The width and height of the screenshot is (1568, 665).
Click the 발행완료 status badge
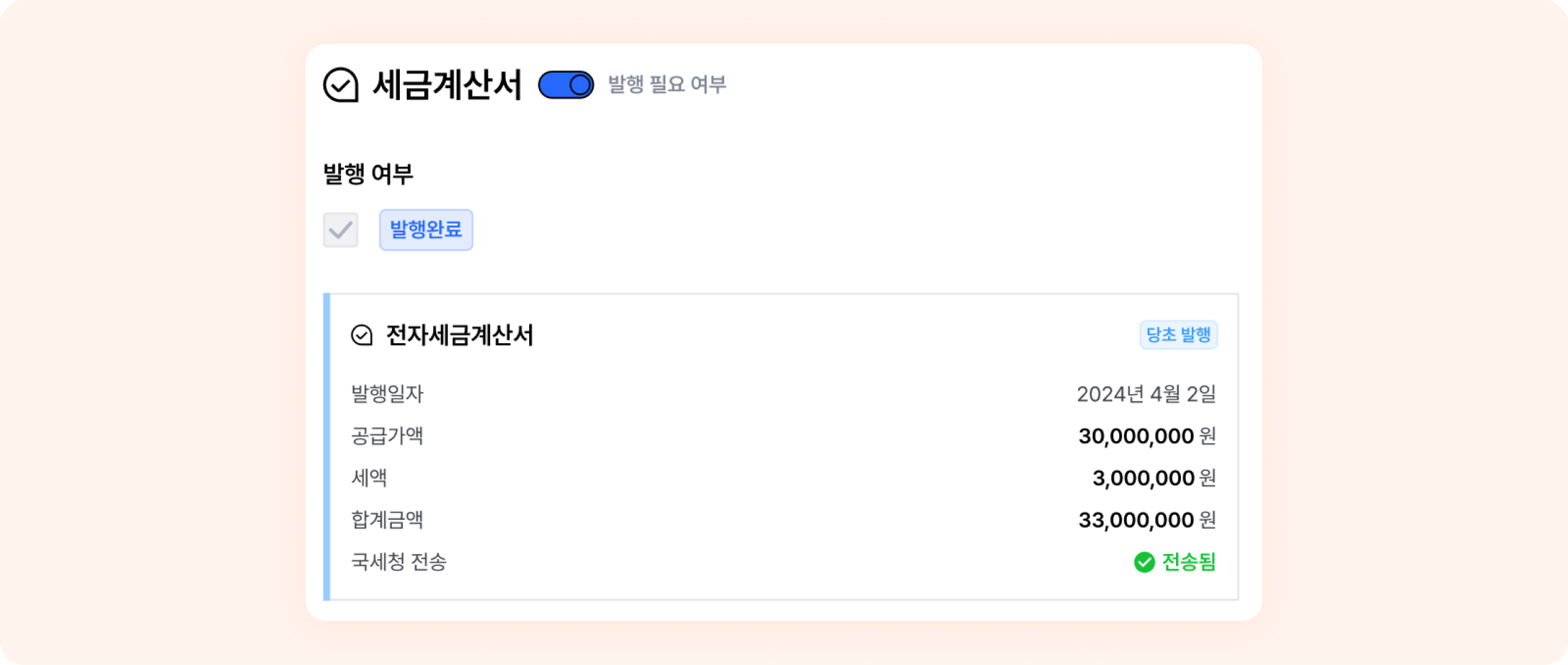426,230
